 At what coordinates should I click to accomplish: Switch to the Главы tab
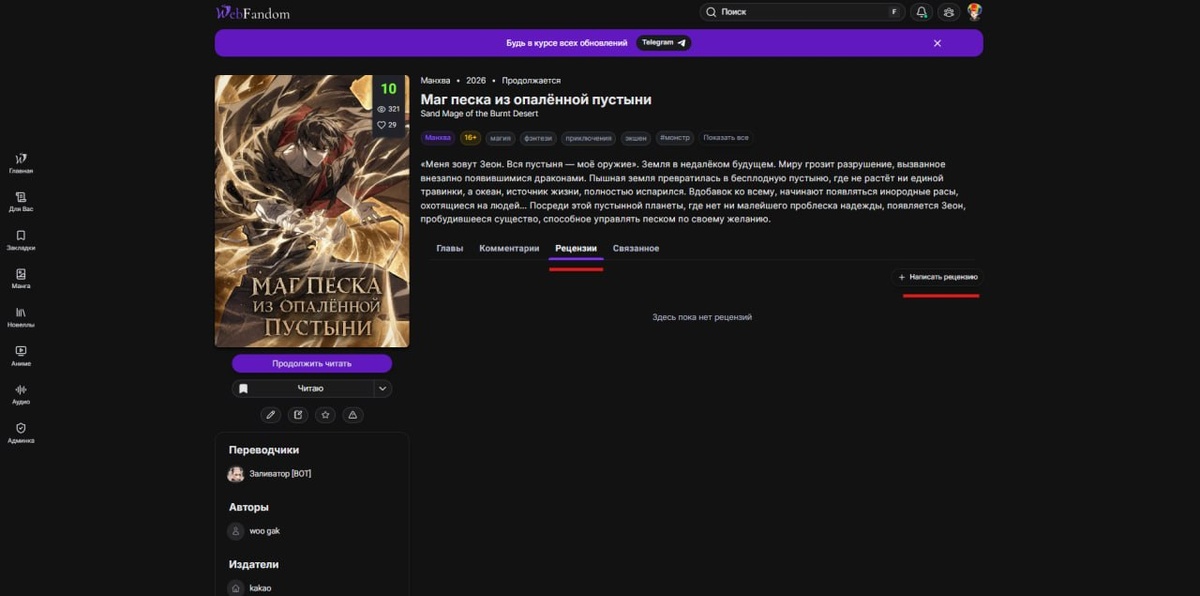[450, 248]
